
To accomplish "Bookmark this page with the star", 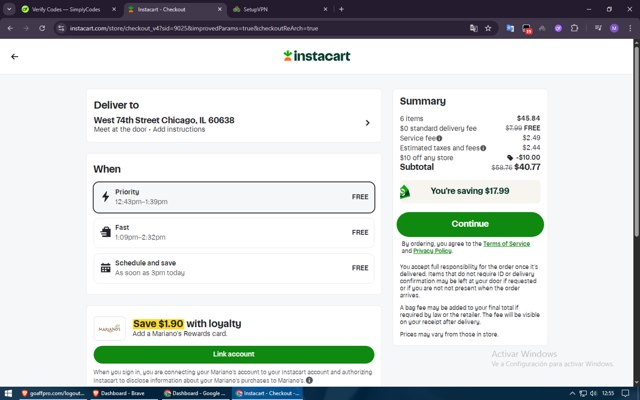I will tap(488, 28).
